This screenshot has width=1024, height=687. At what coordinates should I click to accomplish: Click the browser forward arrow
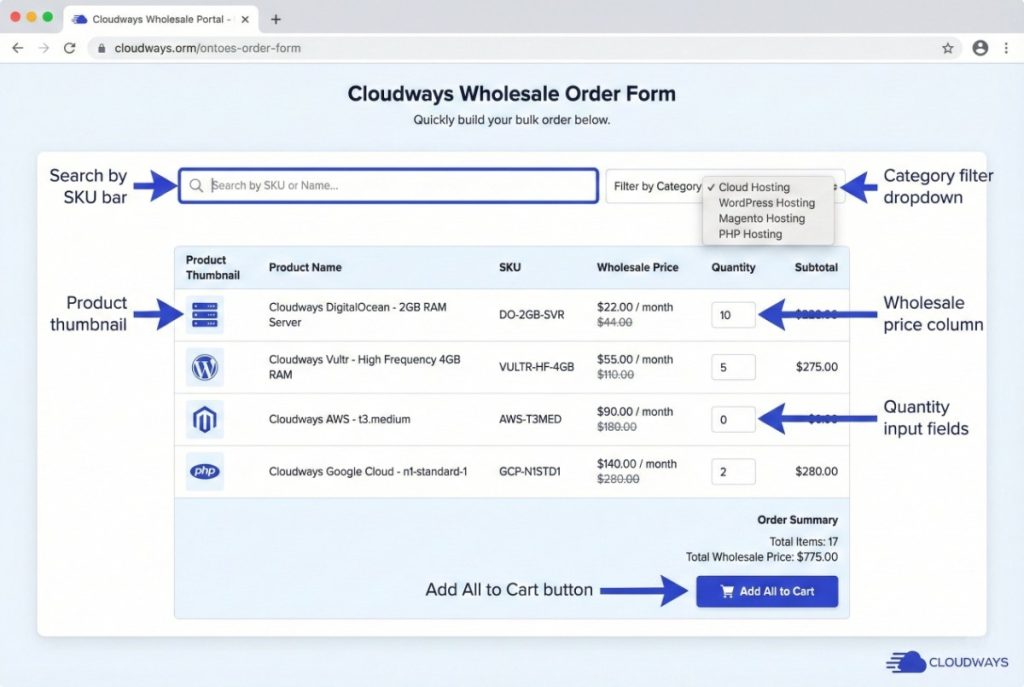43,48
